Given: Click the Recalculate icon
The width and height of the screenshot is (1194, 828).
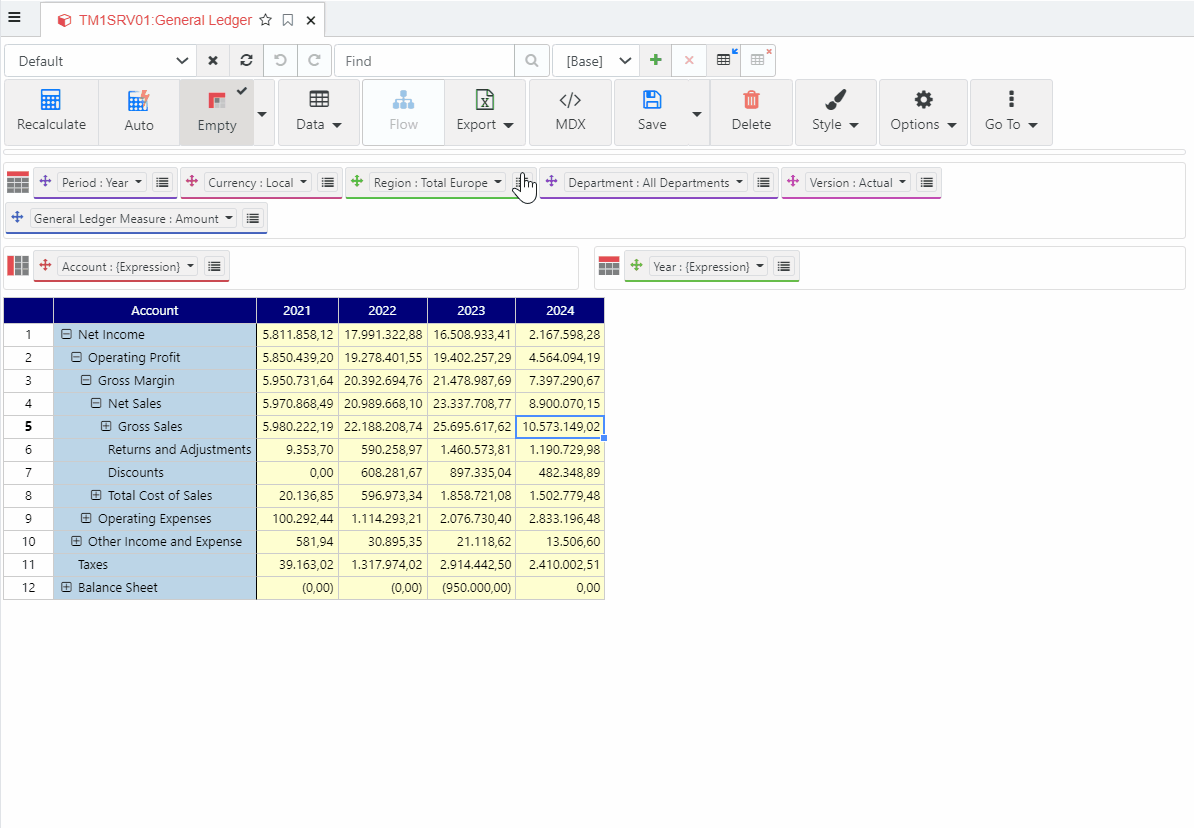Looking at the screenshot, I should tap(51, 100).
